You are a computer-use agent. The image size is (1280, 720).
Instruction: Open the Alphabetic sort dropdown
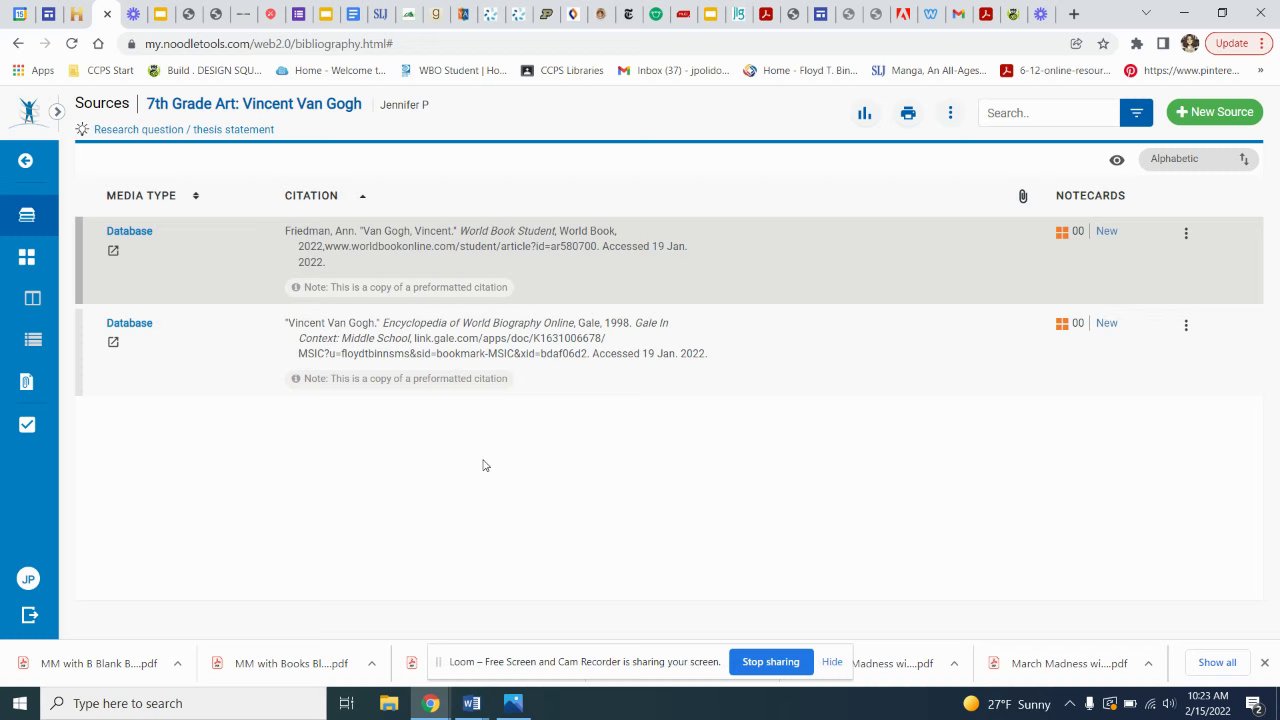(x=1199, y=159)
